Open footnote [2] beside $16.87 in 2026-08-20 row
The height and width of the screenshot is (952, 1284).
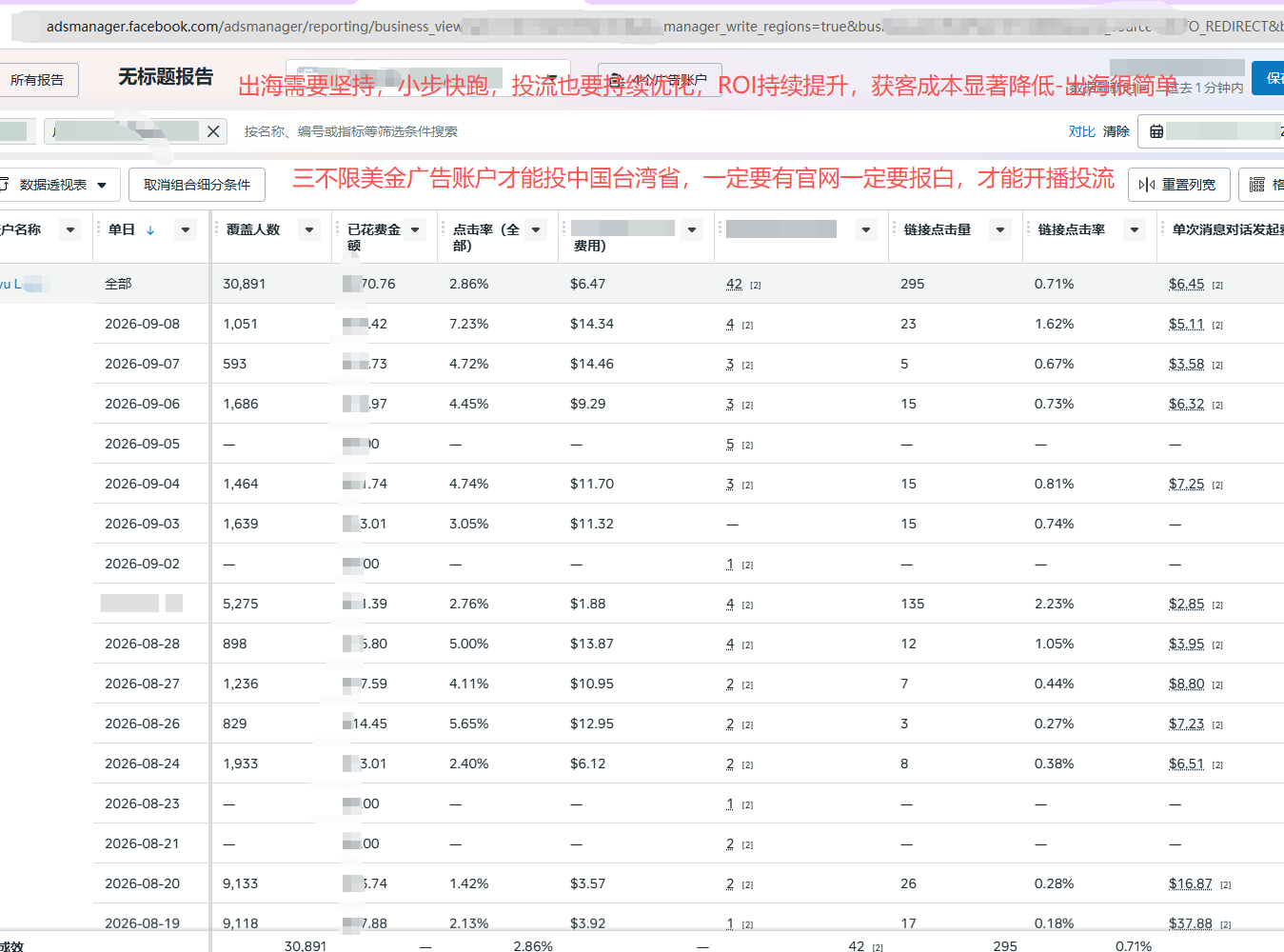pyautogui.click(x=1226, y=885)
